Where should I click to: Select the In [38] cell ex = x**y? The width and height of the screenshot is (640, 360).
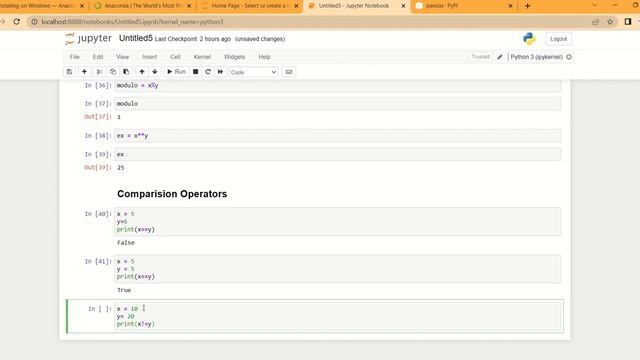pyautogui.click(x=338, y=136)
